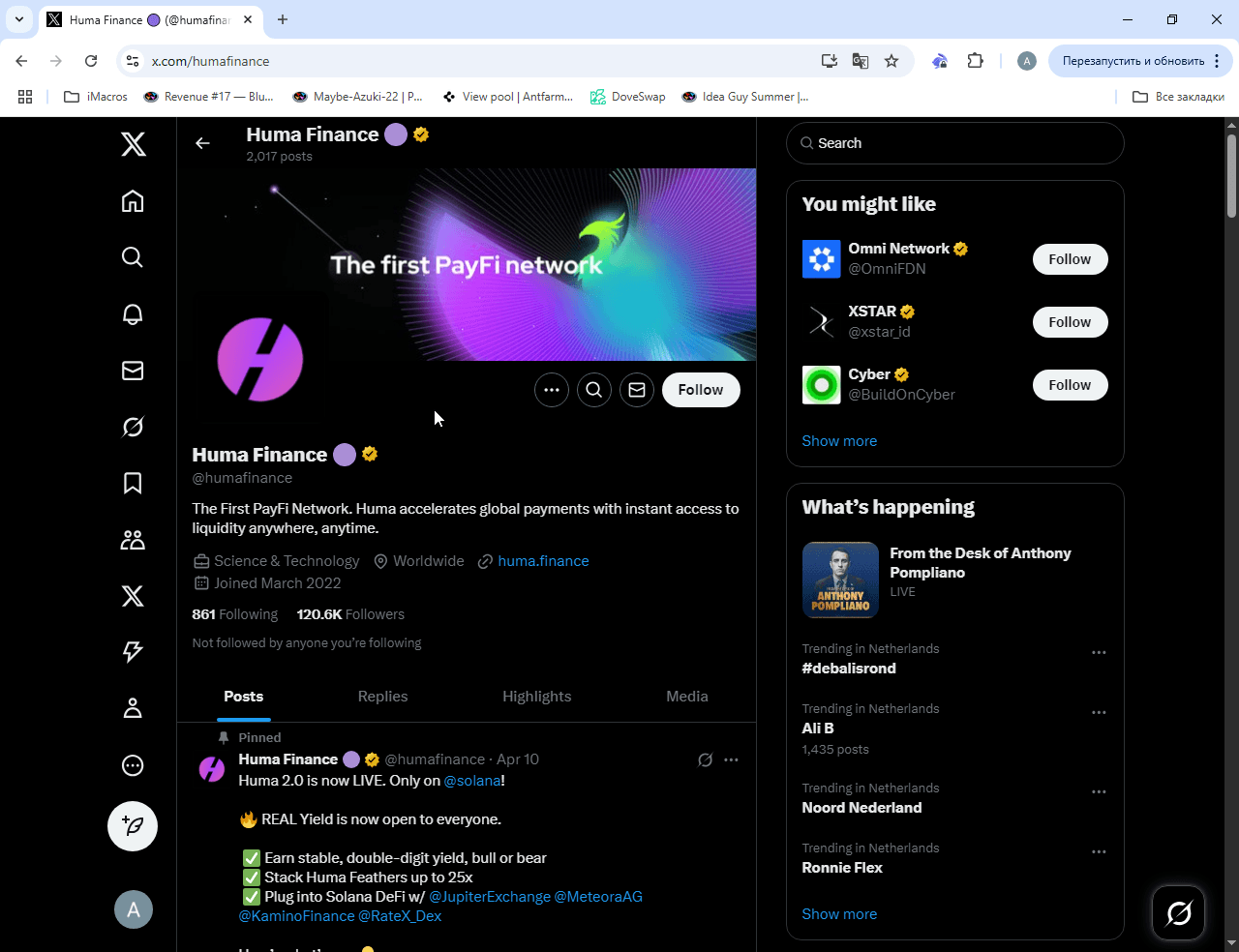Compose a new post button
This screenshot has width=1239, height=952.
pyautogui.click(x=133, y=826)
